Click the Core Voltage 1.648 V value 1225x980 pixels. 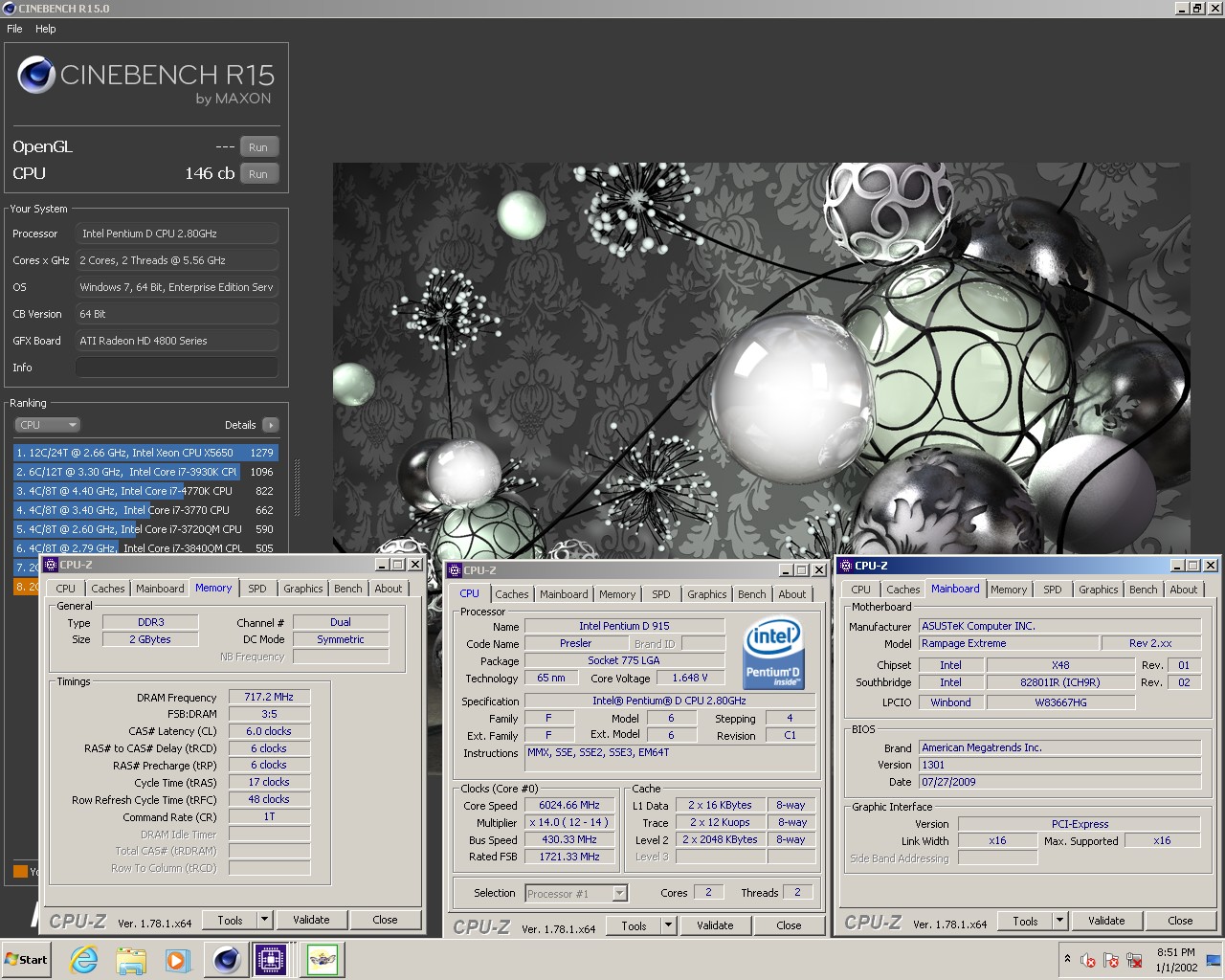click(690, 678)
